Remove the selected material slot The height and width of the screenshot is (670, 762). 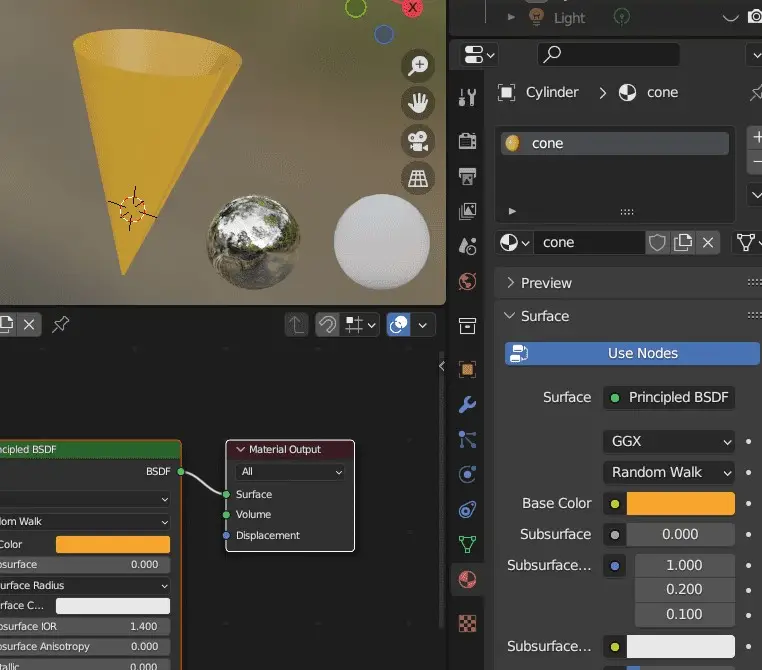(x=756, y=162)
